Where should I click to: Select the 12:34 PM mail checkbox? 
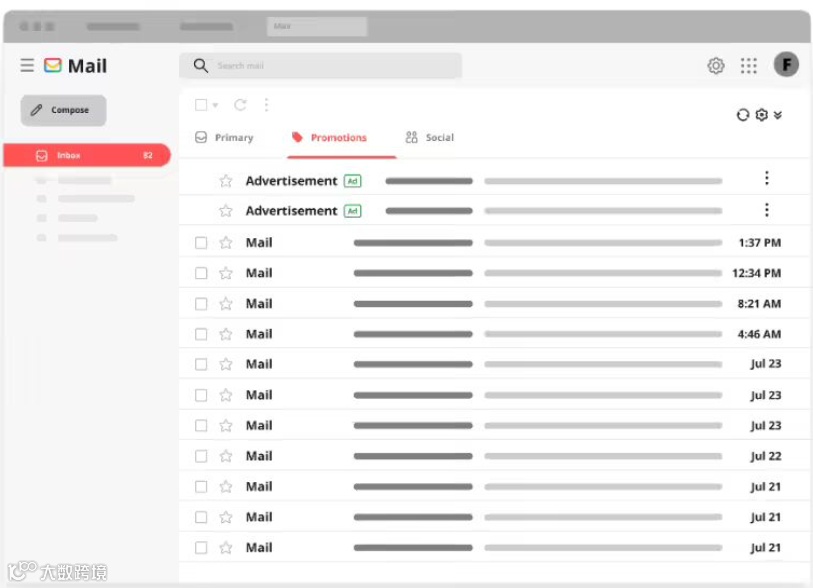201,273
